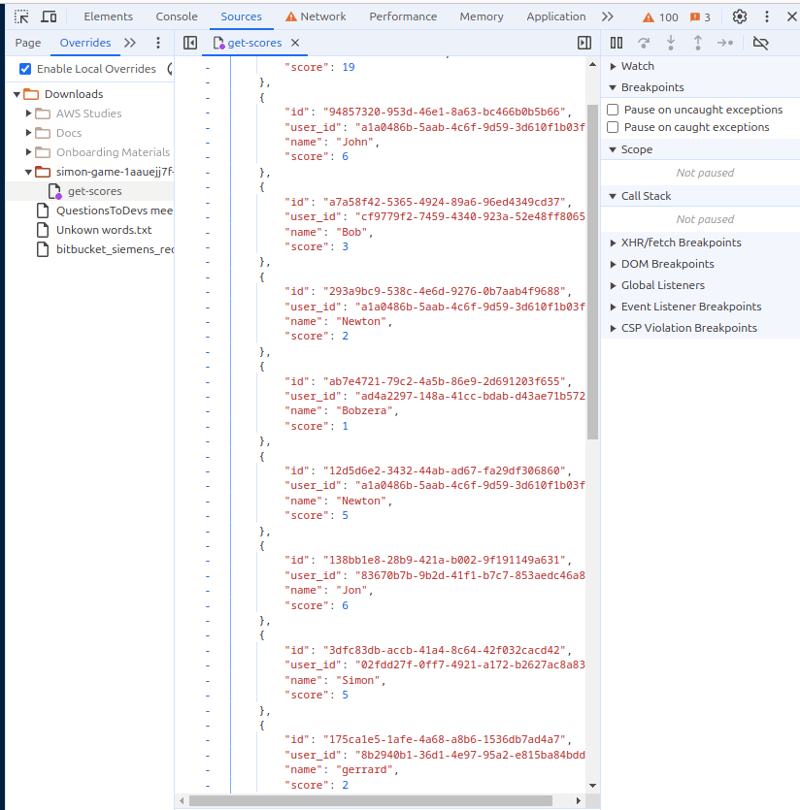
Task: Click the editor horizontal scrollbar thumb
Action: [370, 801]
